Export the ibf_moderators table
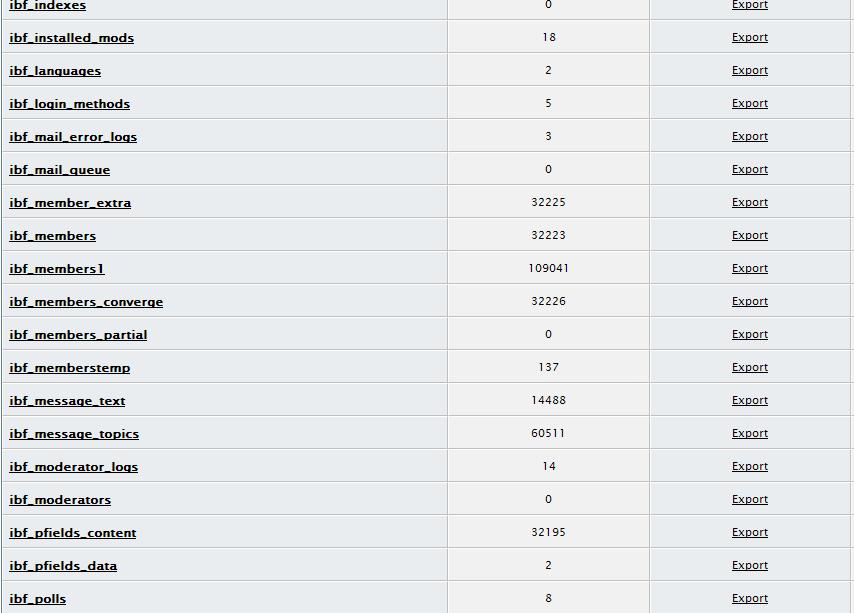 pos(749,499)
